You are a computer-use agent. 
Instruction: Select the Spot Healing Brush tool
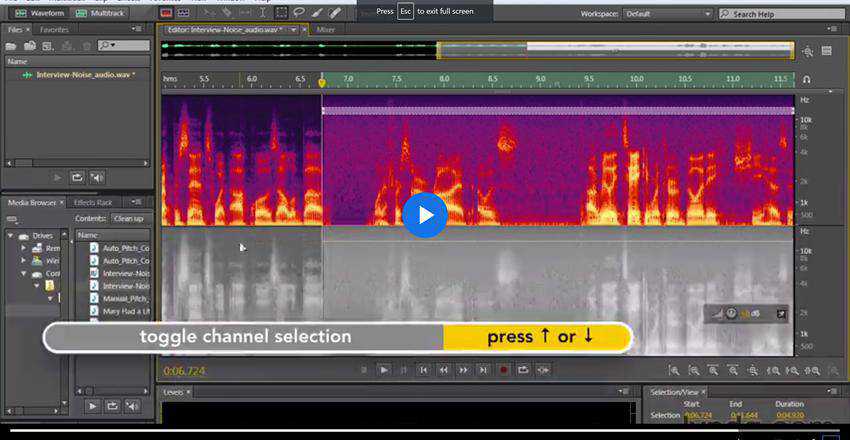(335, 14)
